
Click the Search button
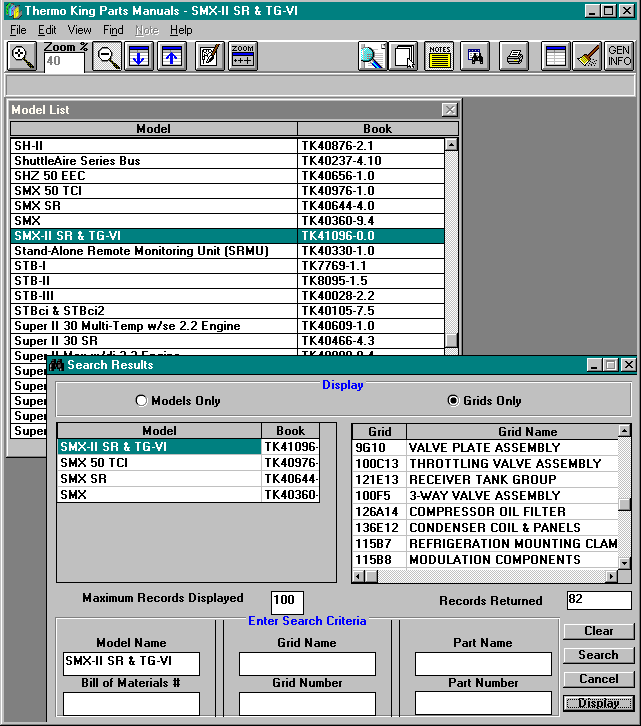(598, 655)
